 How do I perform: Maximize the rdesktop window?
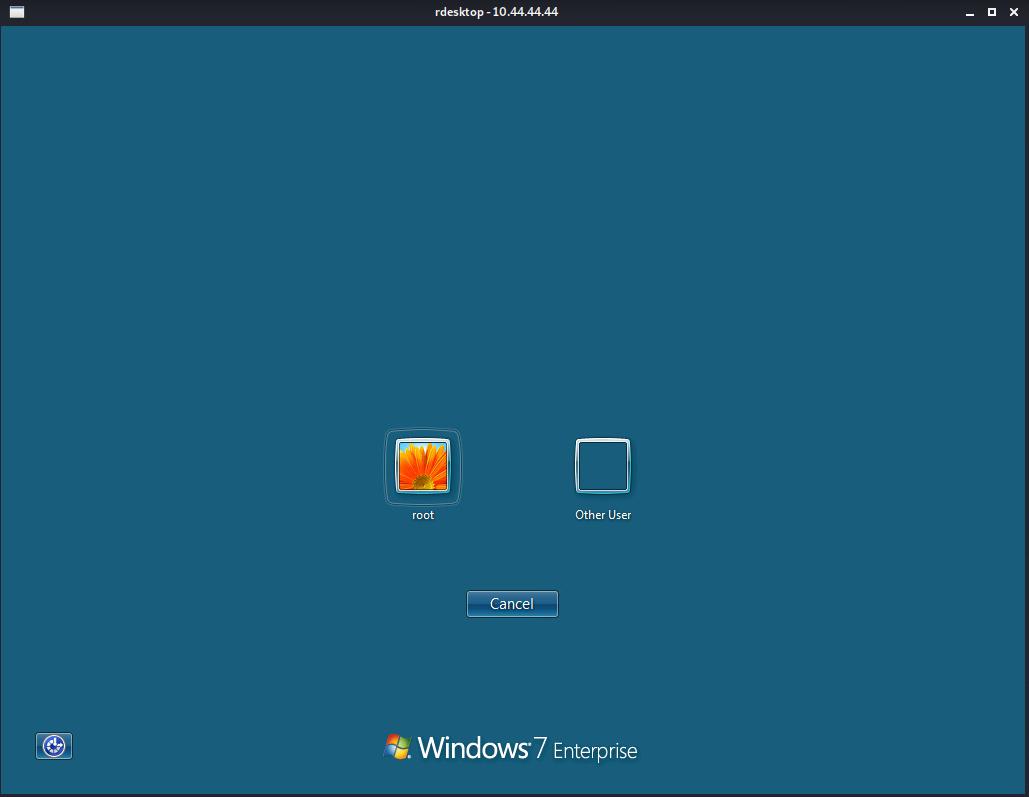coord(992,12)
